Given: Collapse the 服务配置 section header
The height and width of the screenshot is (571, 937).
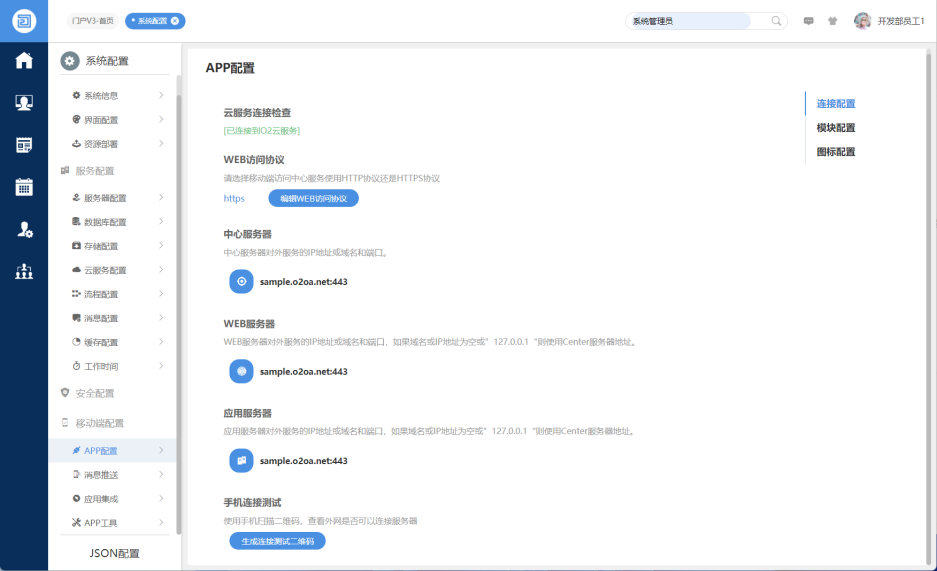Looking at the screenshot, I should [95, 171].
